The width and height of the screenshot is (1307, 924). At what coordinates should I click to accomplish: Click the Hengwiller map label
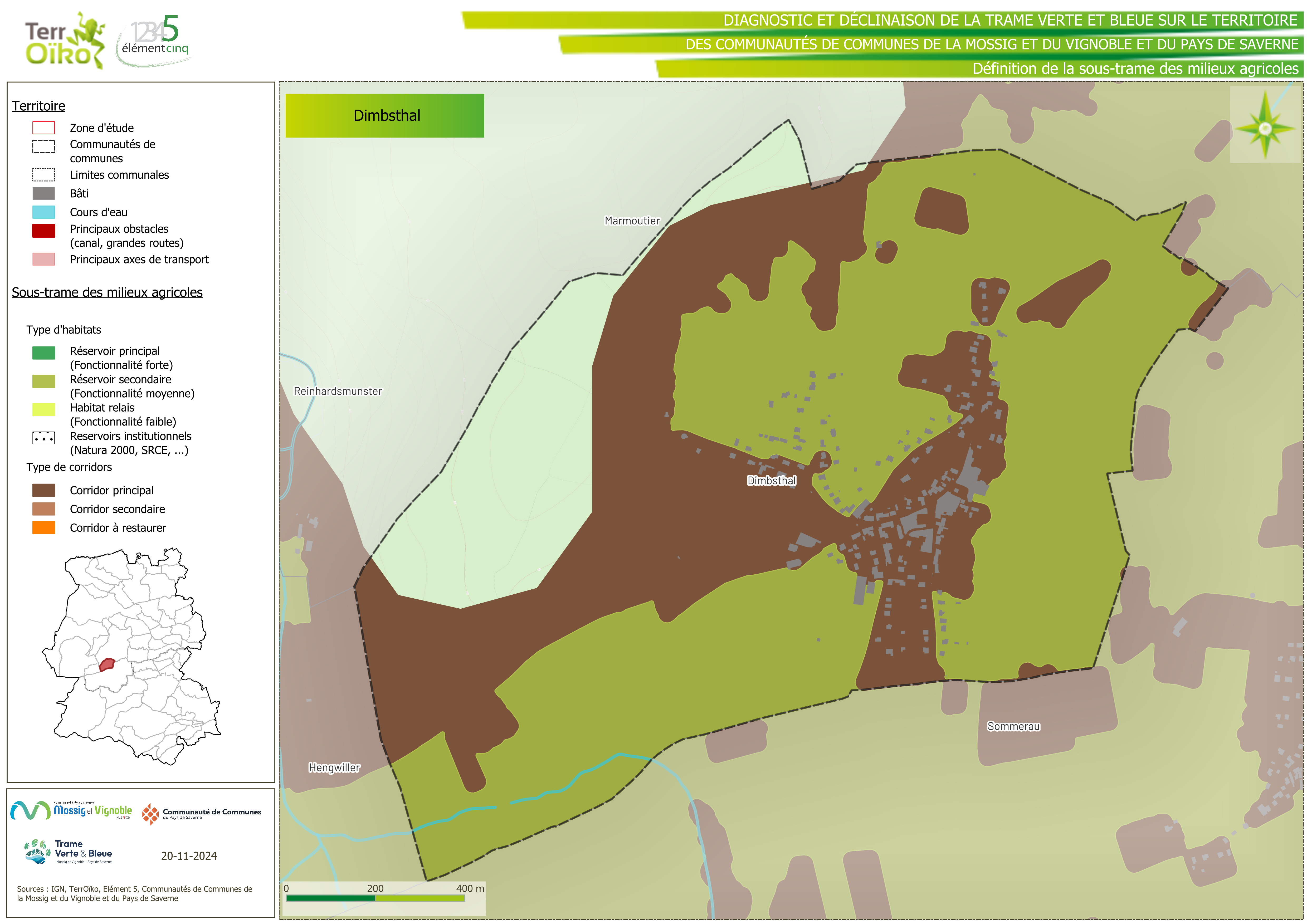(334, 767)
